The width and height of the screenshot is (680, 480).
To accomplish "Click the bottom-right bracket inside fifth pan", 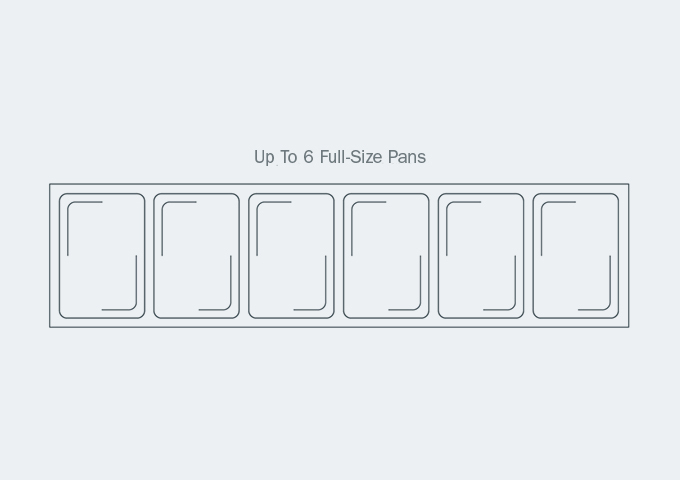I will click(500, 283).
